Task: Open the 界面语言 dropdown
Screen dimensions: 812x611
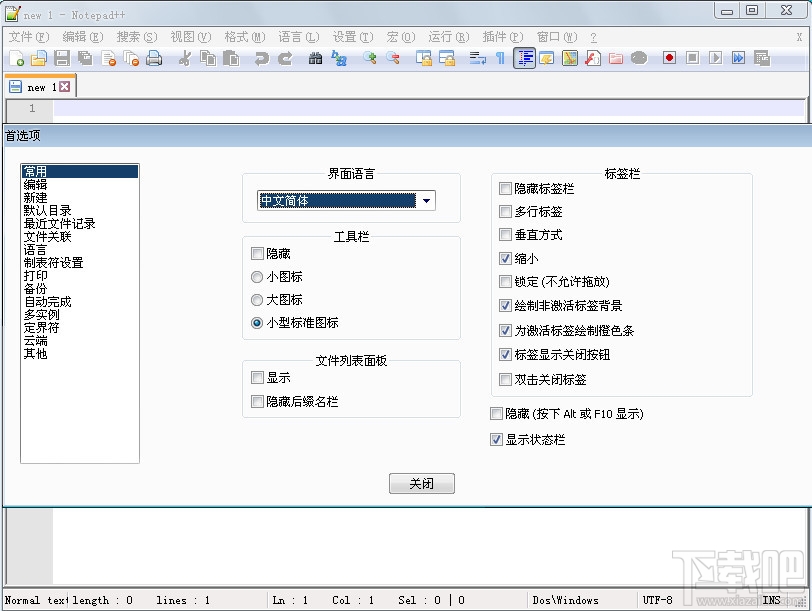Action: point(427,200)
